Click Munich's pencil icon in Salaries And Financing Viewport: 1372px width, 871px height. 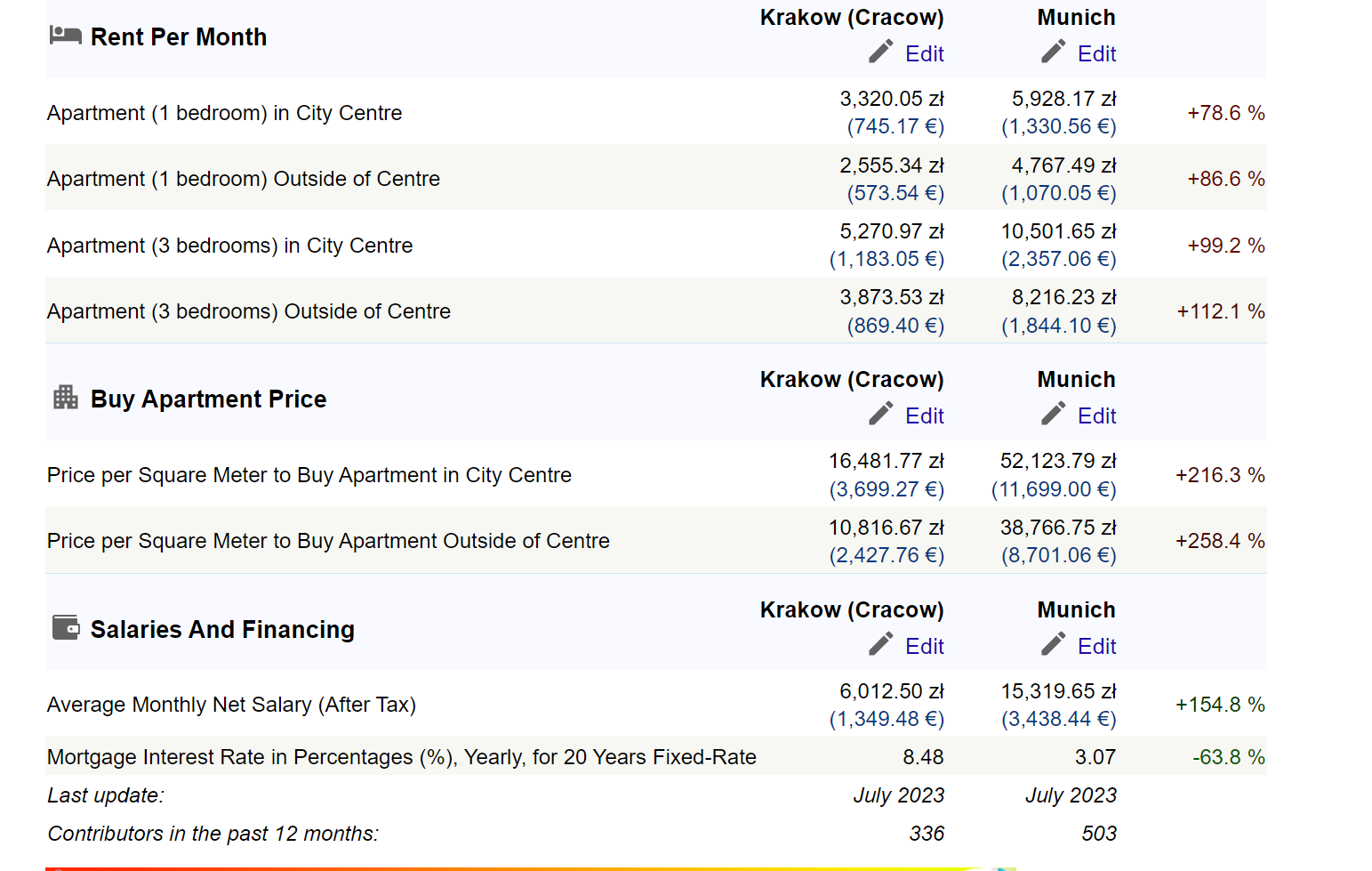pyautogui.click(x=1053, y=645)
